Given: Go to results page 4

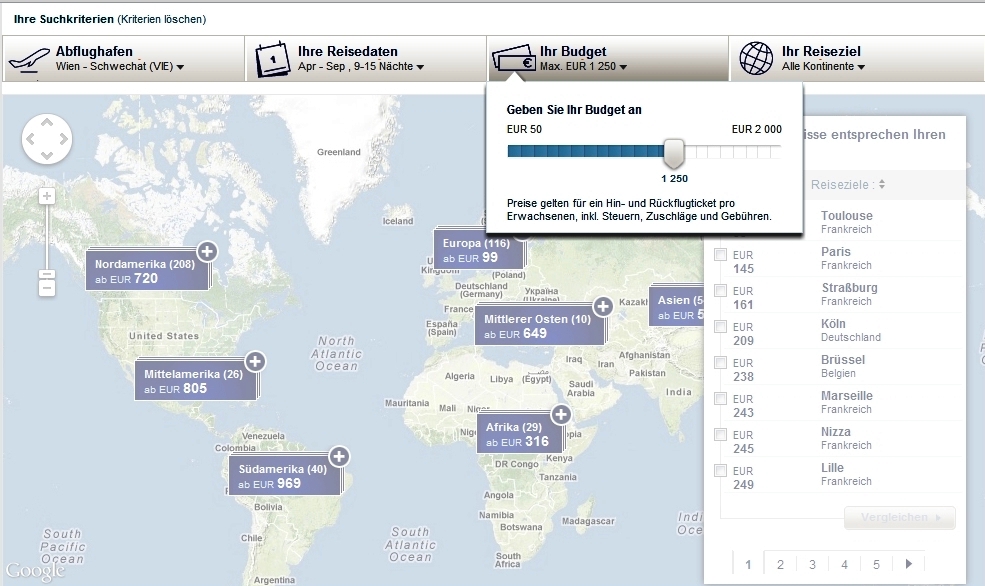Looking at the screenshot, I should [844, 564].
